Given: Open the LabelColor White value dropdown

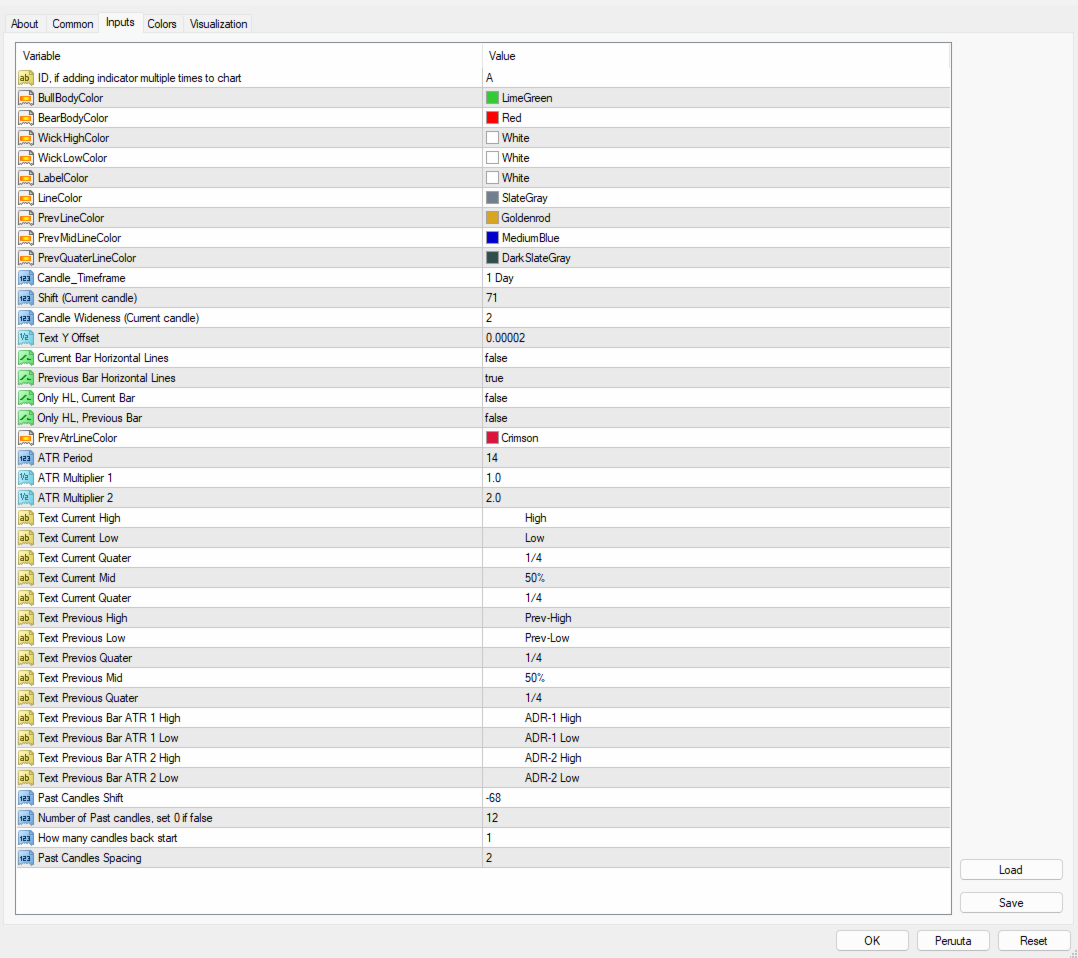Looking at the screenshot, I should (x=716, y=177).
